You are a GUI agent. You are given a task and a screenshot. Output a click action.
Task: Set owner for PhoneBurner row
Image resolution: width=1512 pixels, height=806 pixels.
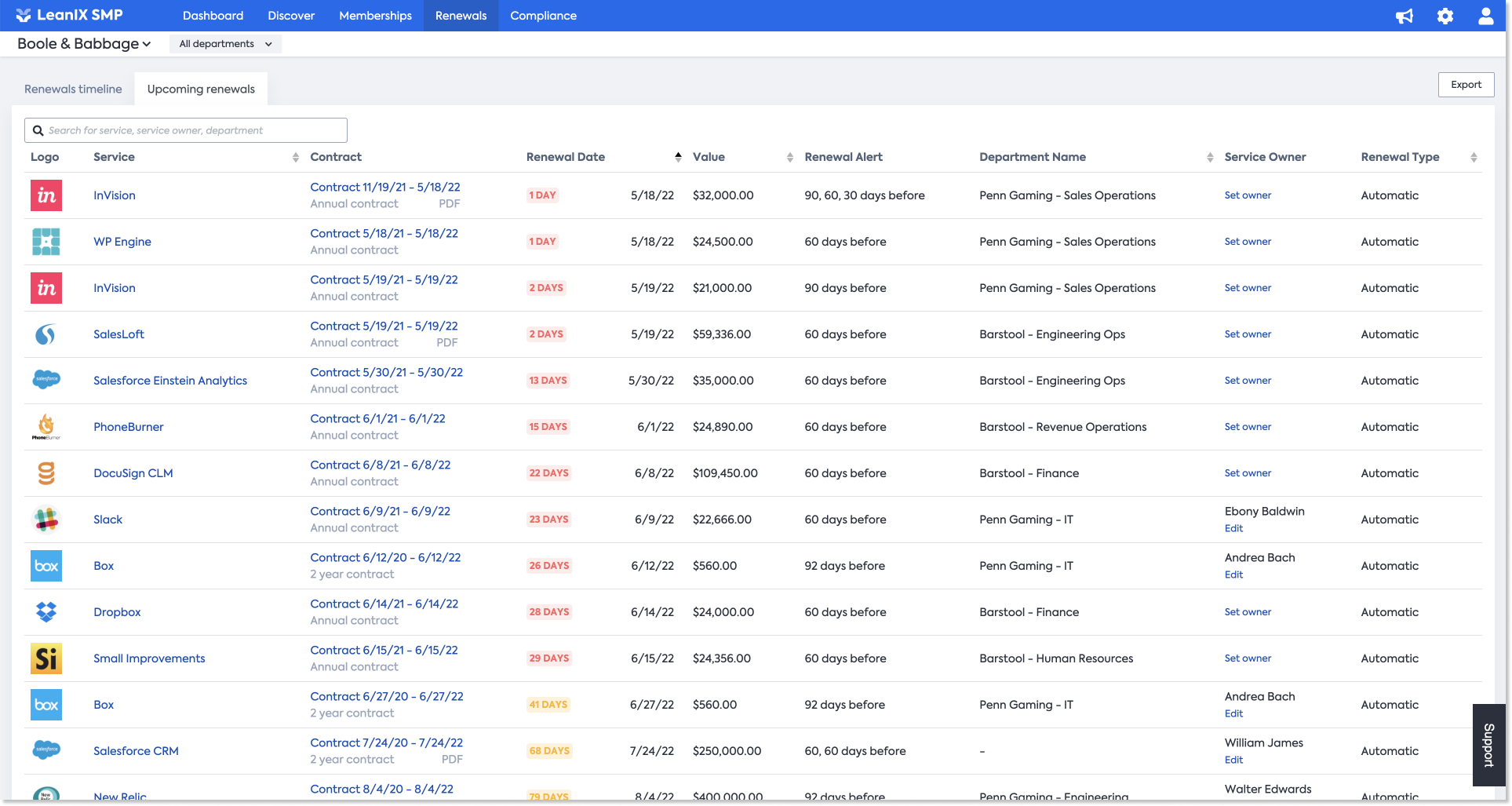[x=1248, y=427]
